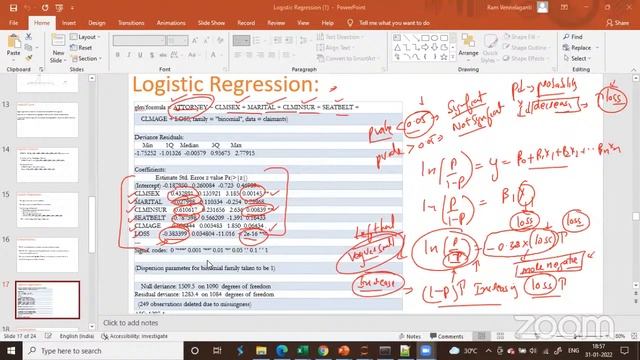
Task: Click the Copy icon in the Clipboard group
Action: click(x=29, y=48)
